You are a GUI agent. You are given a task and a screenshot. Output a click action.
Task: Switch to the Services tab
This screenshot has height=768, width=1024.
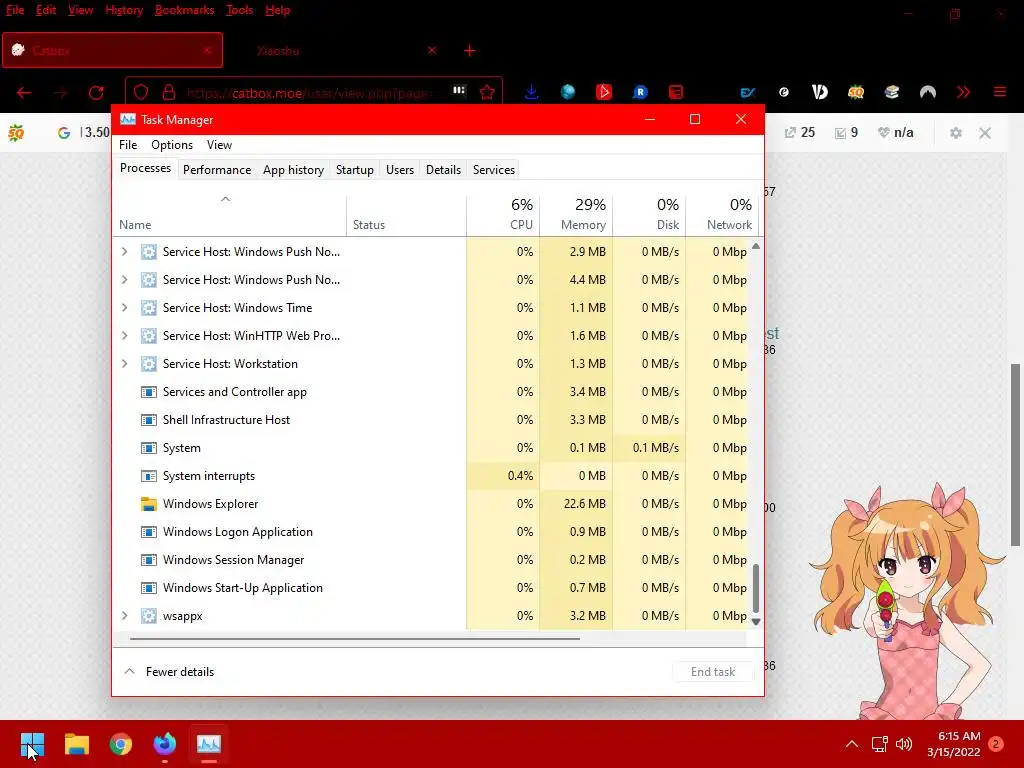pyautogui.click(x=494, y=170)
